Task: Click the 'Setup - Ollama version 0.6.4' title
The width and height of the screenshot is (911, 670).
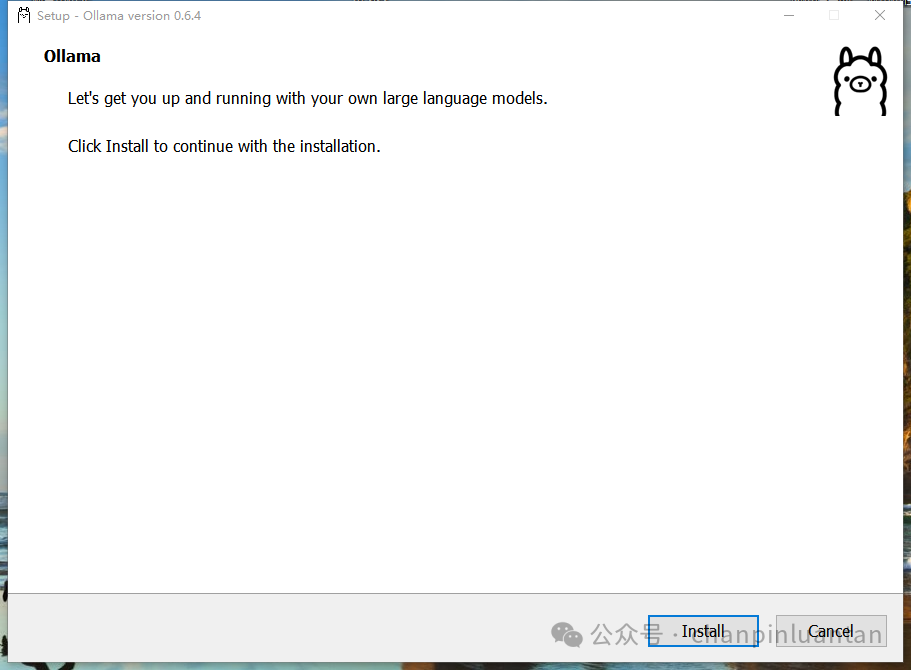Action: (x=119, y=16)
